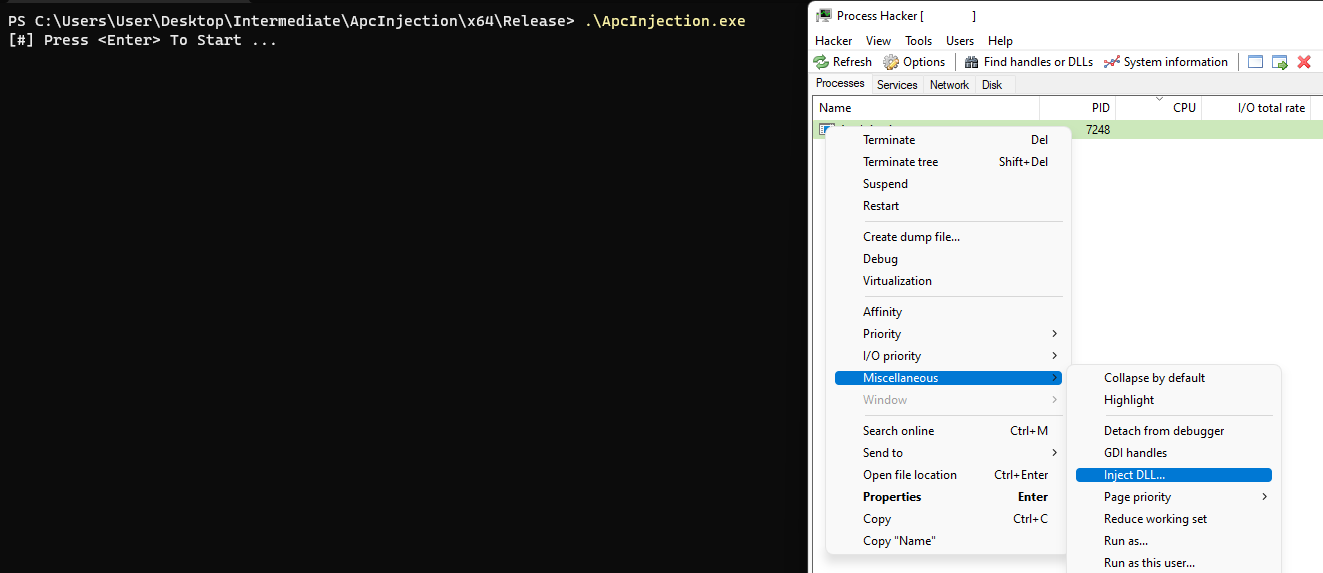
Task: Open the Tools menu
Action: point(918,41)
